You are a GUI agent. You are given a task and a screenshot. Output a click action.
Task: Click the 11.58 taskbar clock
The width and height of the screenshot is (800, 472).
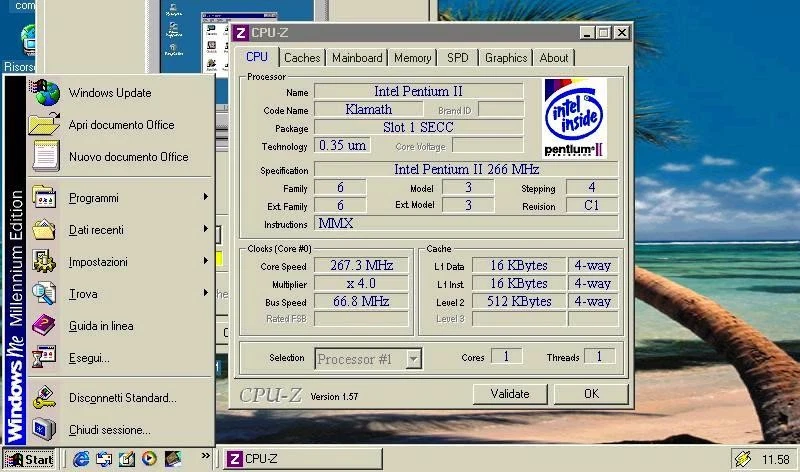click(x=776, y=460)
